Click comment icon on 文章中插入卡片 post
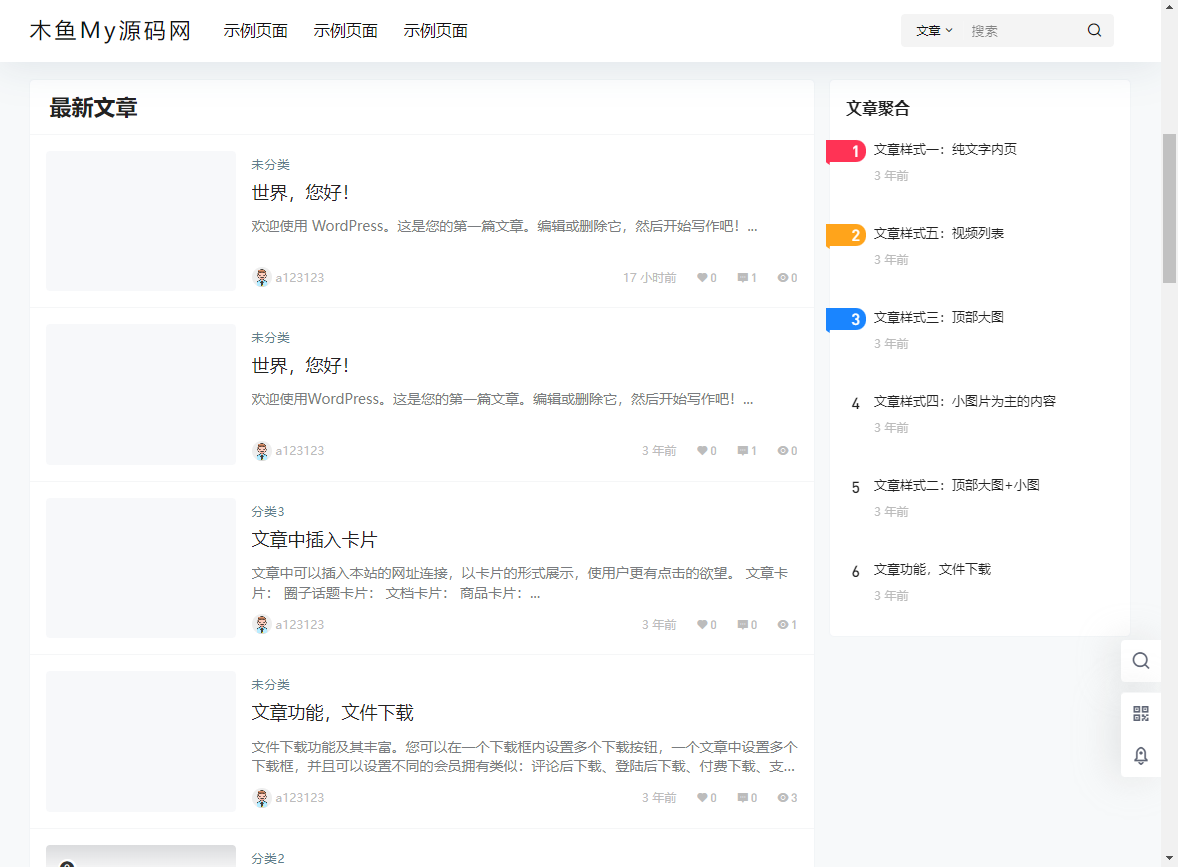Image resolution: width=1178 pixels, height=867 pixels. pyautogui.click(x=742, y=624)
